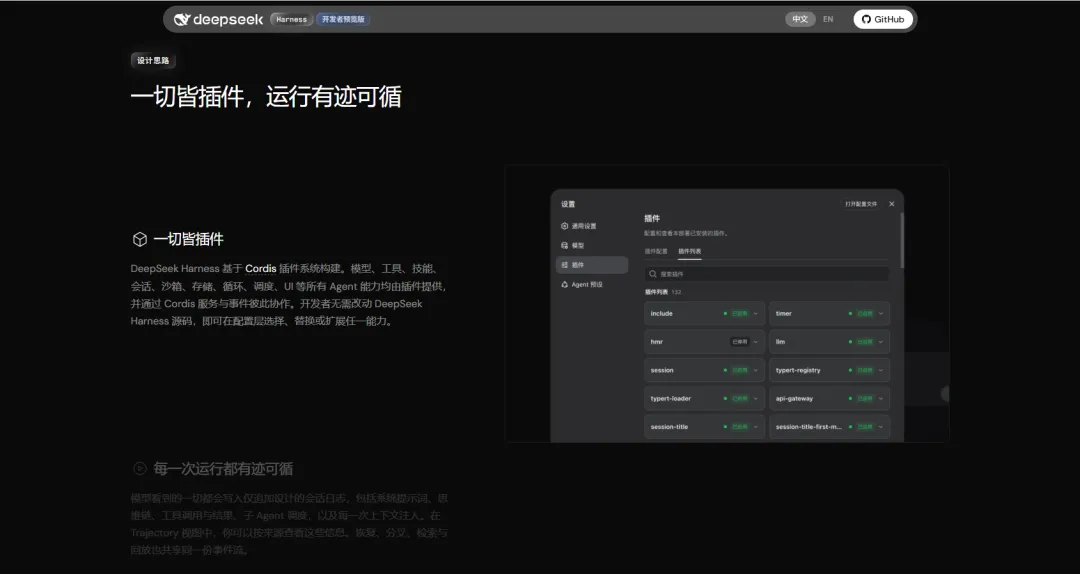The height and width of the screenshot is (574, 1080).
Task: Expand the session plugin chevron
Action: [x=756, y=370]
